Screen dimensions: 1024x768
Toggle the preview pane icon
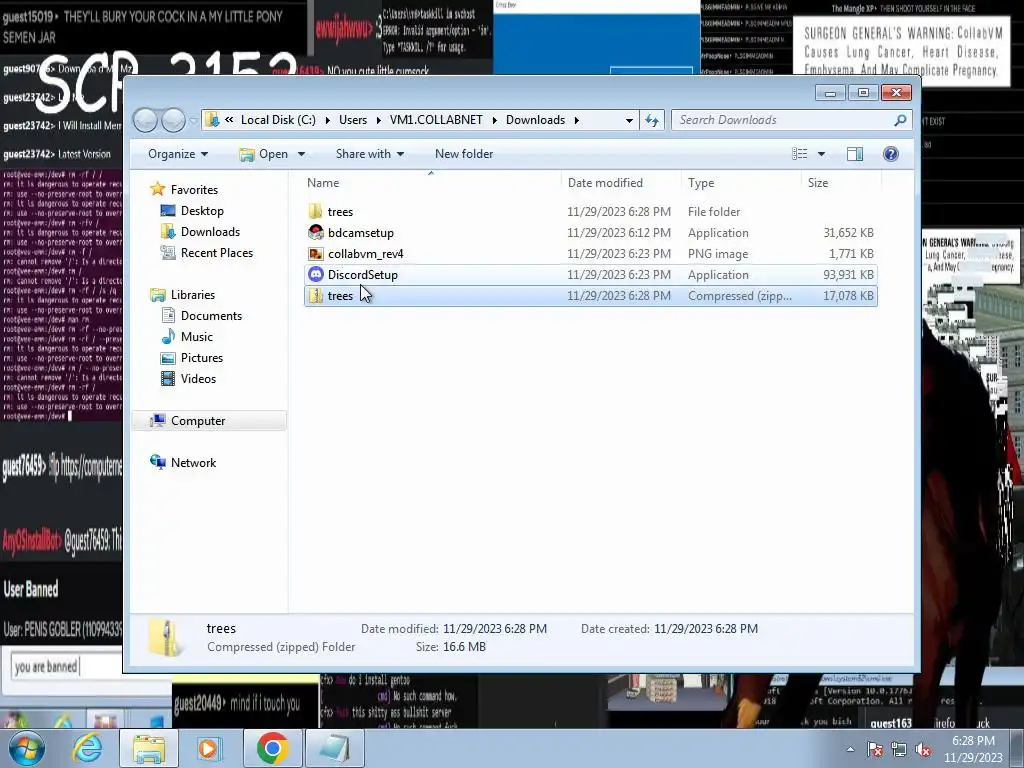[x=855, y=154]
